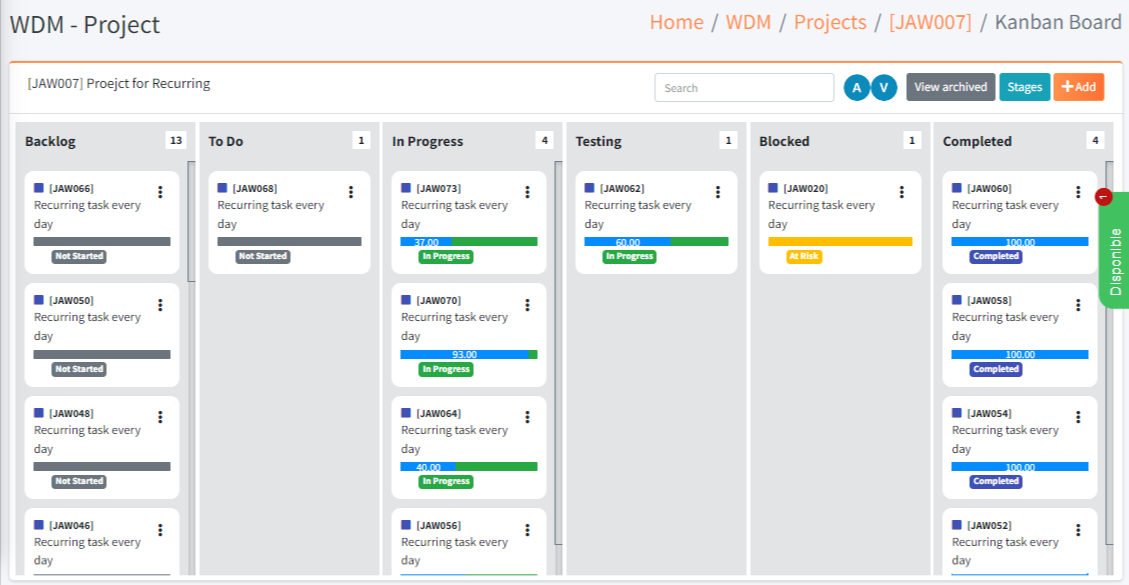Image resolution: width=1129 pixels, height=585 pixels.
Task: Expand the card menu for JAW058
Action: pyautogui.click(x=1078, y=305)
